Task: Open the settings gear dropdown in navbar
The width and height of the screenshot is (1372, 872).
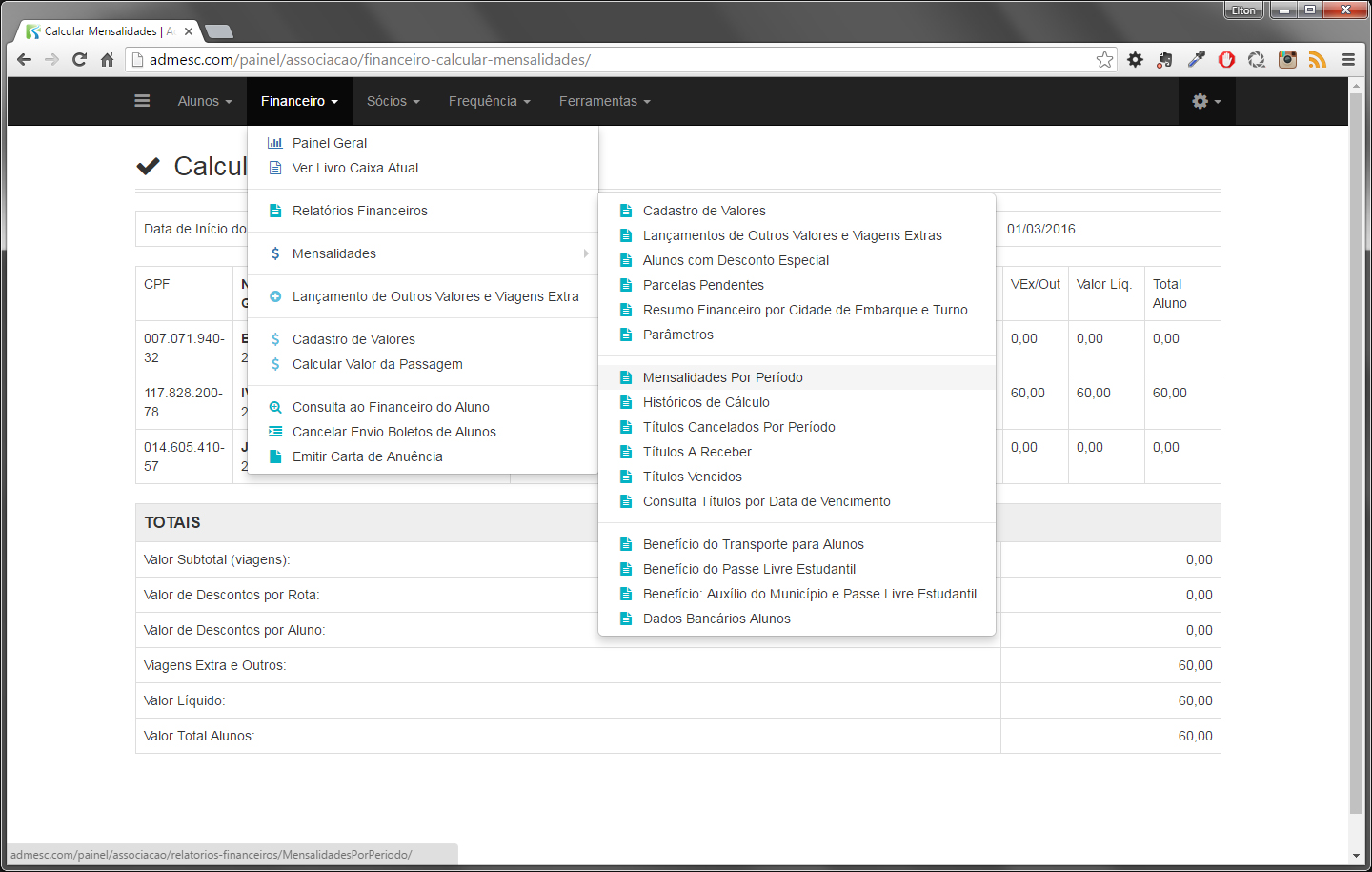Action: click(x=1205, y=101)
